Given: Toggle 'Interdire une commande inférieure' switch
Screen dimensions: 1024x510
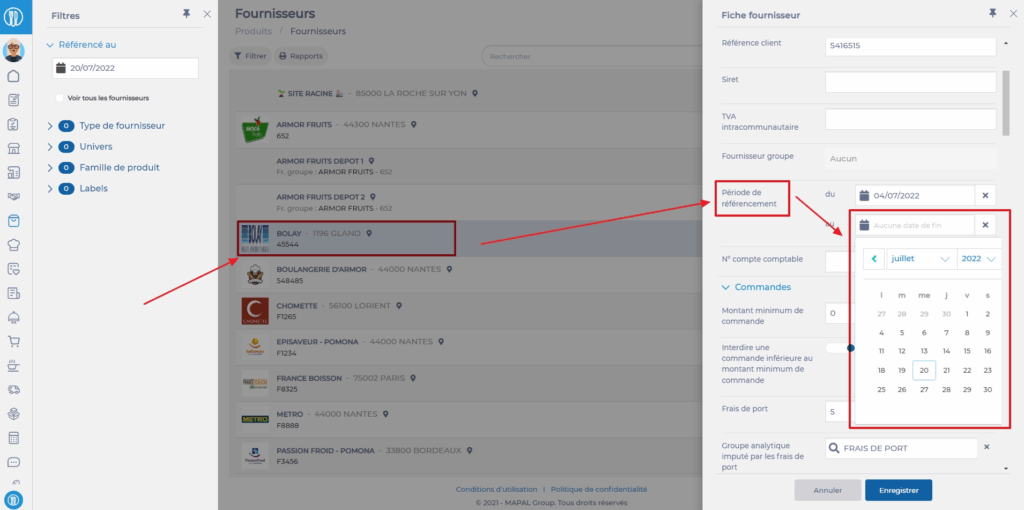Looking at the screenshot, I should coord(838,348).
